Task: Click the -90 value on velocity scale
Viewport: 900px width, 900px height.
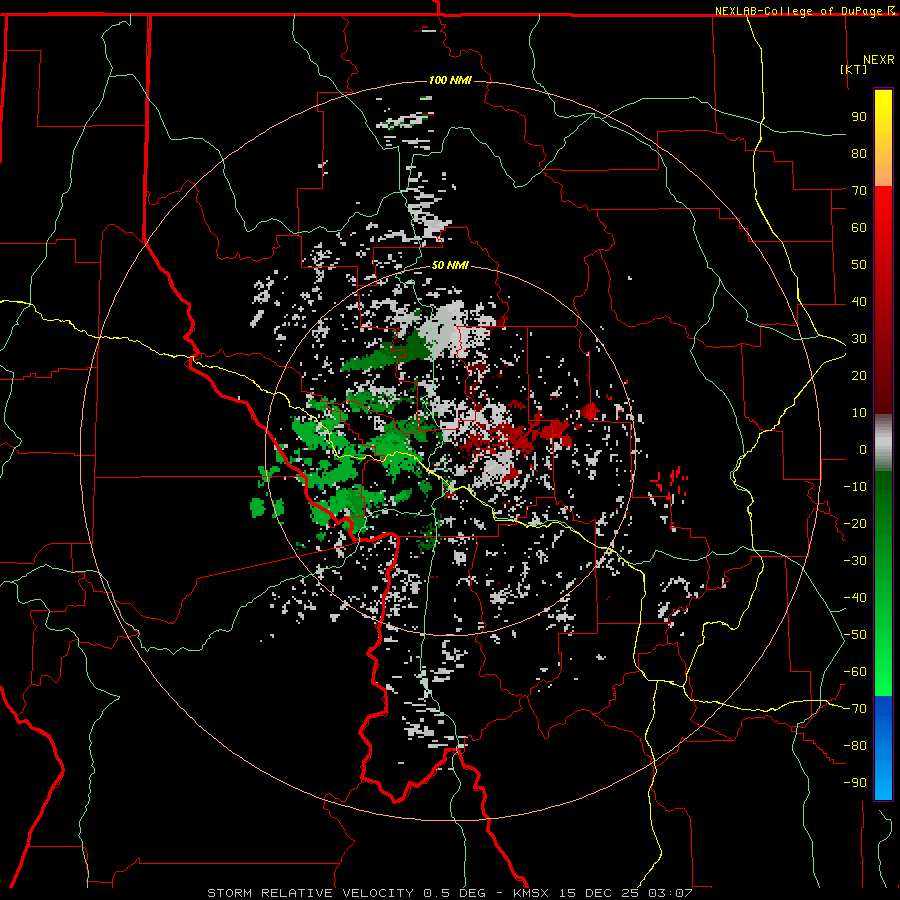Action: pyautogui.click(x=855, y=783)
